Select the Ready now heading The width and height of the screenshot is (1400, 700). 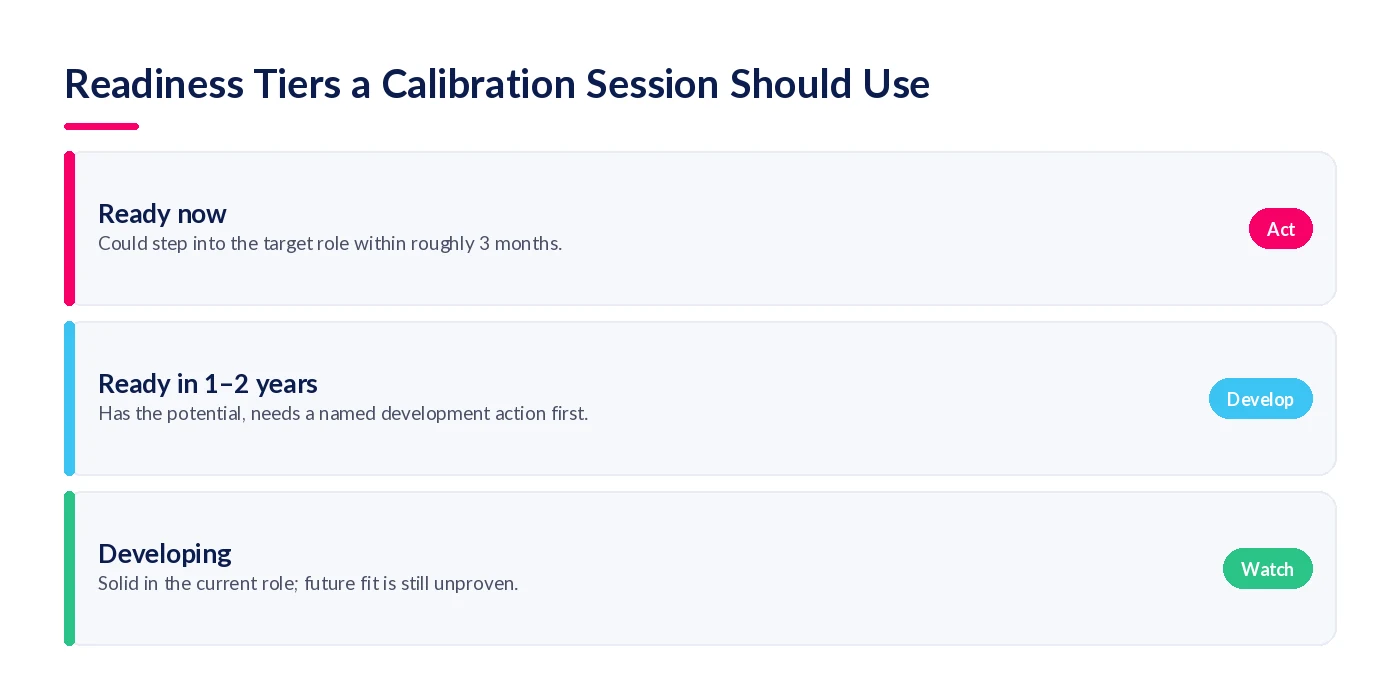click(162, 214)
